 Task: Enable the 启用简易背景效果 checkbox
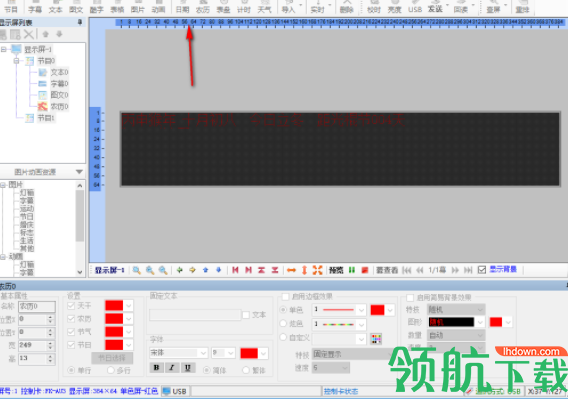click(x=410, y=298)
